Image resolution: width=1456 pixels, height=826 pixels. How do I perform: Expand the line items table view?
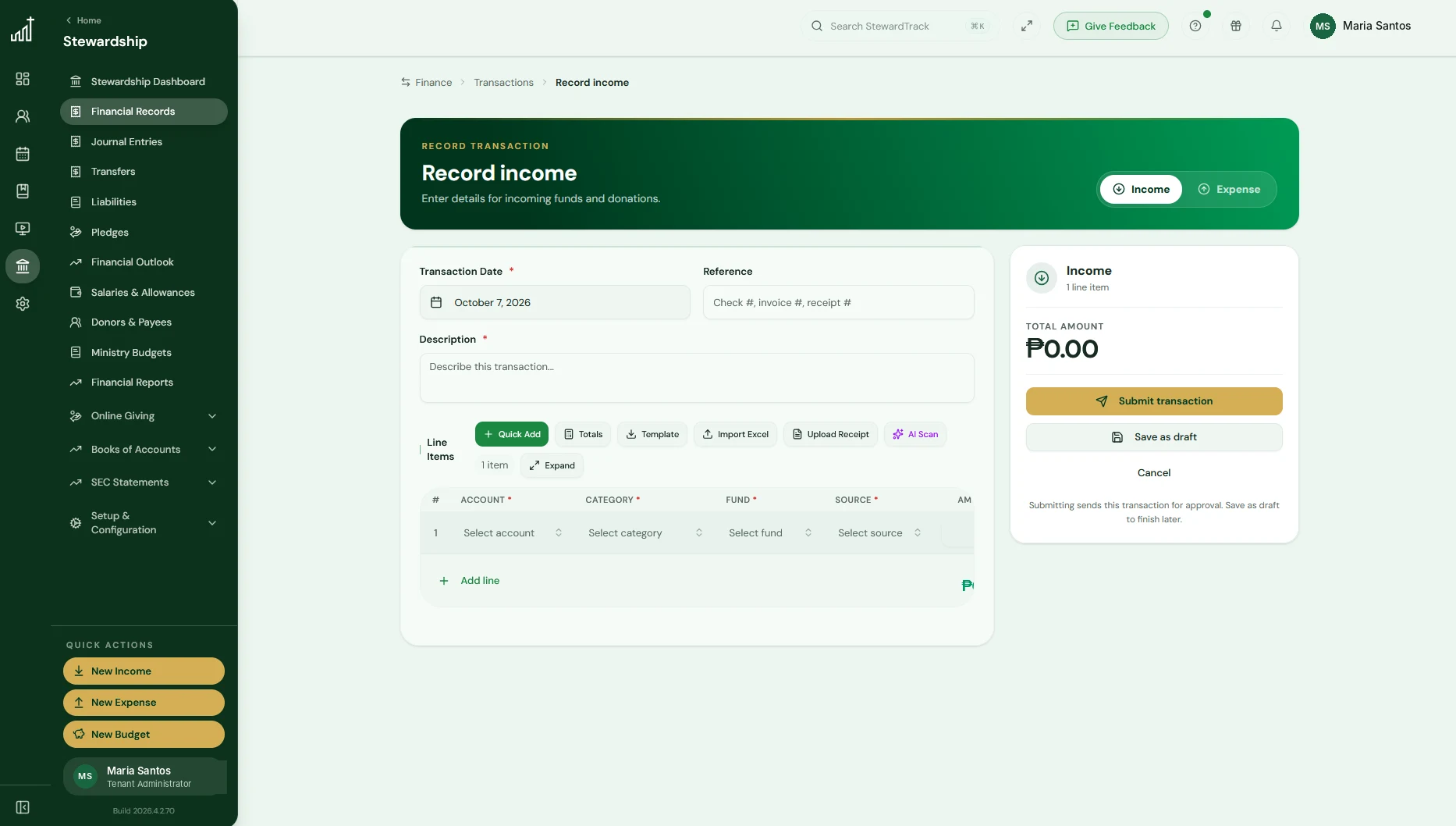[x=552, y=465]
